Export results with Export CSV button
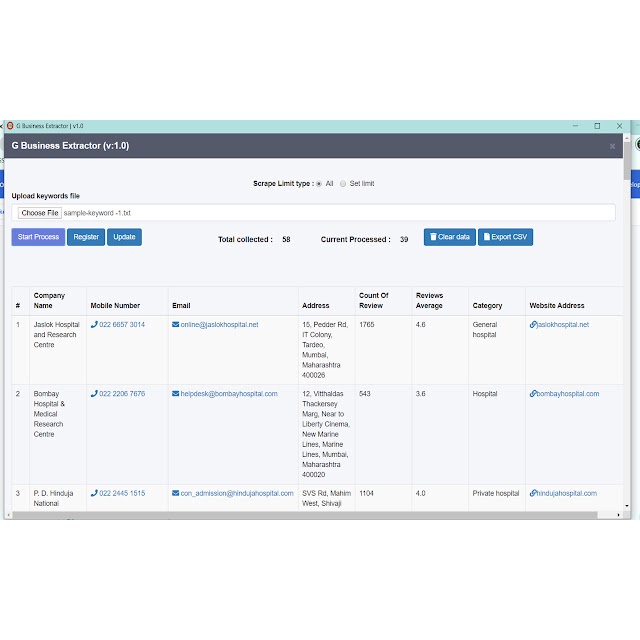 [x=505, y=237]
